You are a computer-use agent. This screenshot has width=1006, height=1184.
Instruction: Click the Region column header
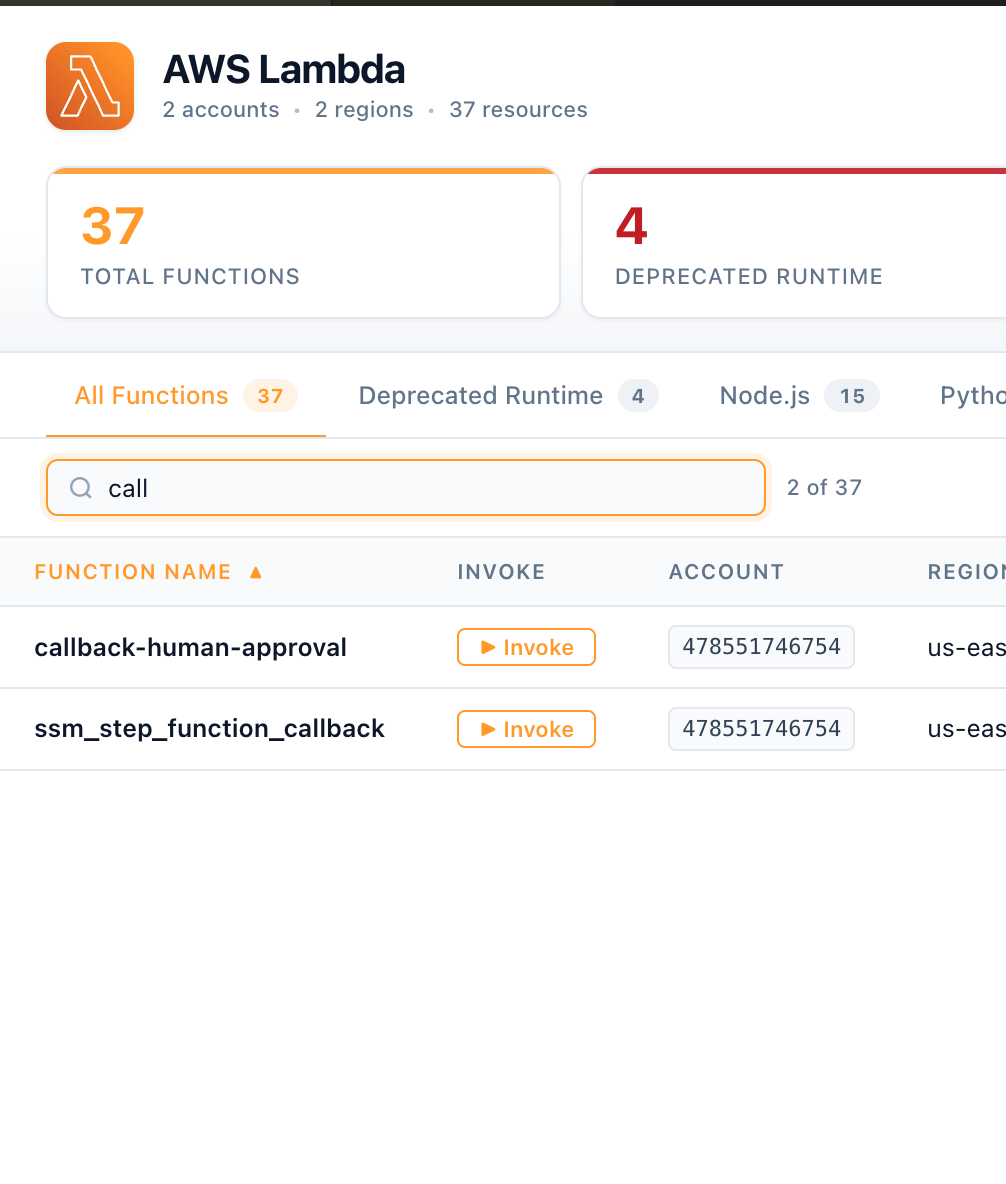[967, 572]
